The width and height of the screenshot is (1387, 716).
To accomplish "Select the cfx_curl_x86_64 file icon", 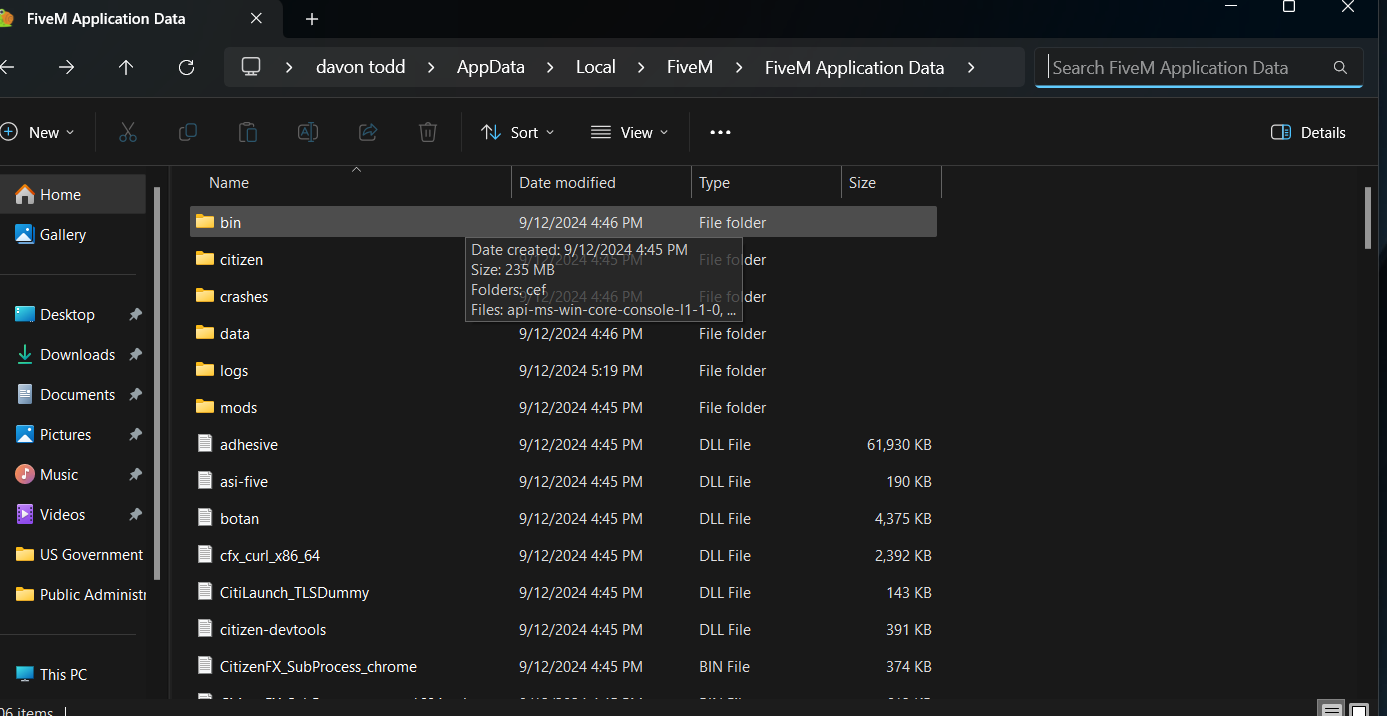I will [205, 555].
